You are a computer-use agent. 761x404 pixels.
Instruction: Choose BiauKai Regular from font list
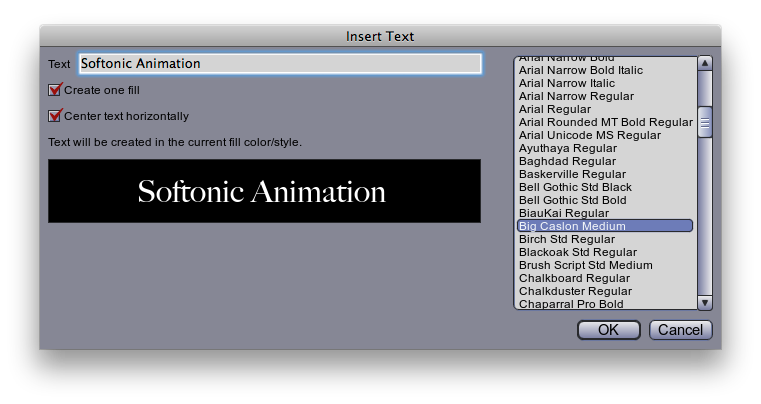pyautogui.click(x=563, y=213)
